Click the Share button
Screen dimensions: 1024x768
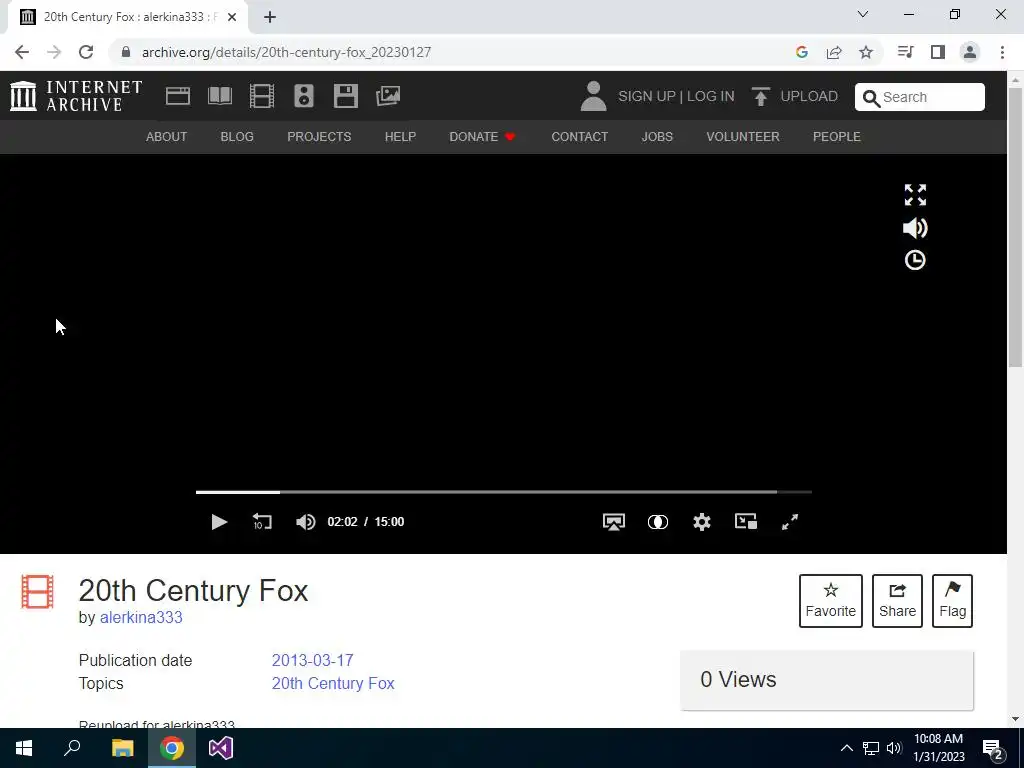pos(897,601)
